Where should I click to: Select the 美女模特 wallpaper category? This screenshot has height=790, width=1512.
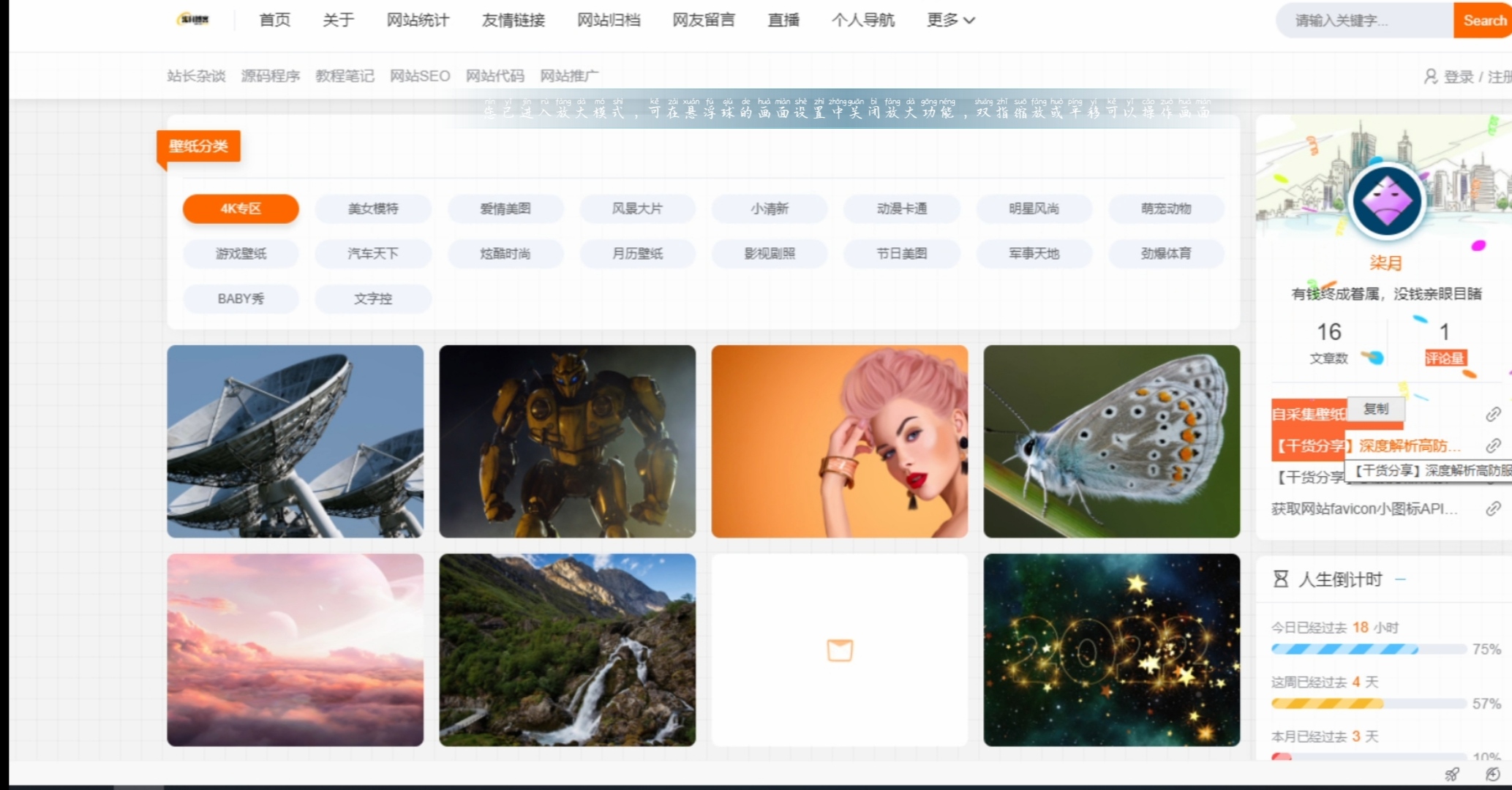point(372,208)
